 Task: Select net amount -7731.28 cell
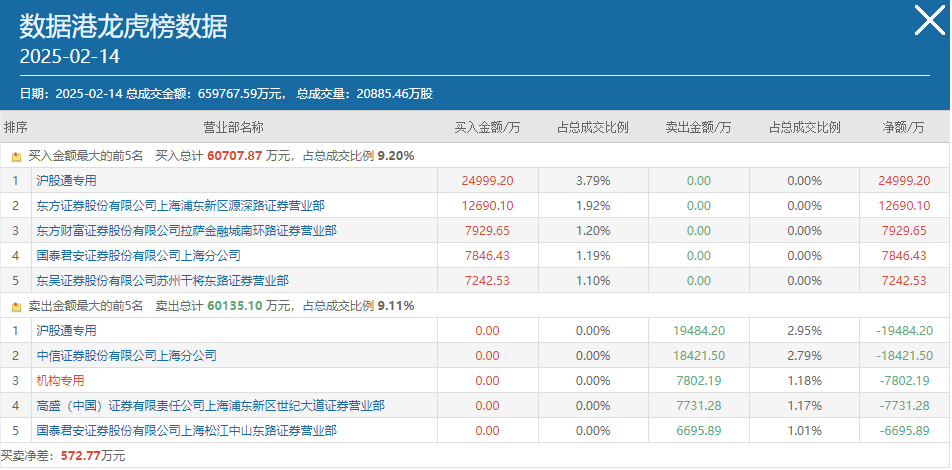[x=904, y=406]
